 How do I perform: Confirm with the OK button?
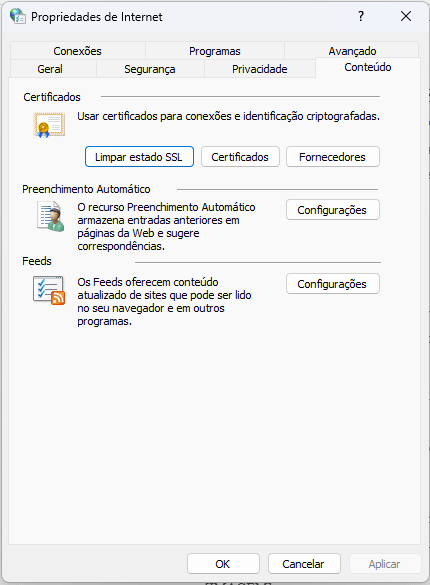point(223,564)
